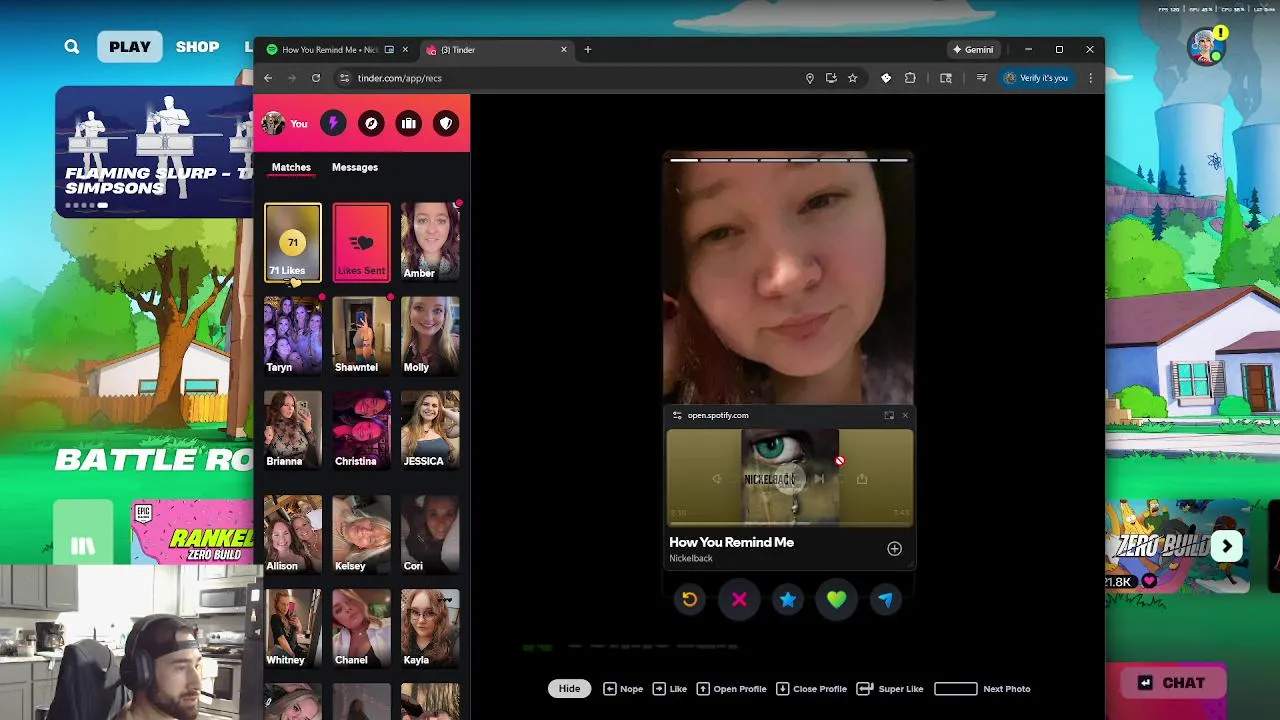Open Allison's match thumbnail
1280x720 pixels.
tap(293, 534)
